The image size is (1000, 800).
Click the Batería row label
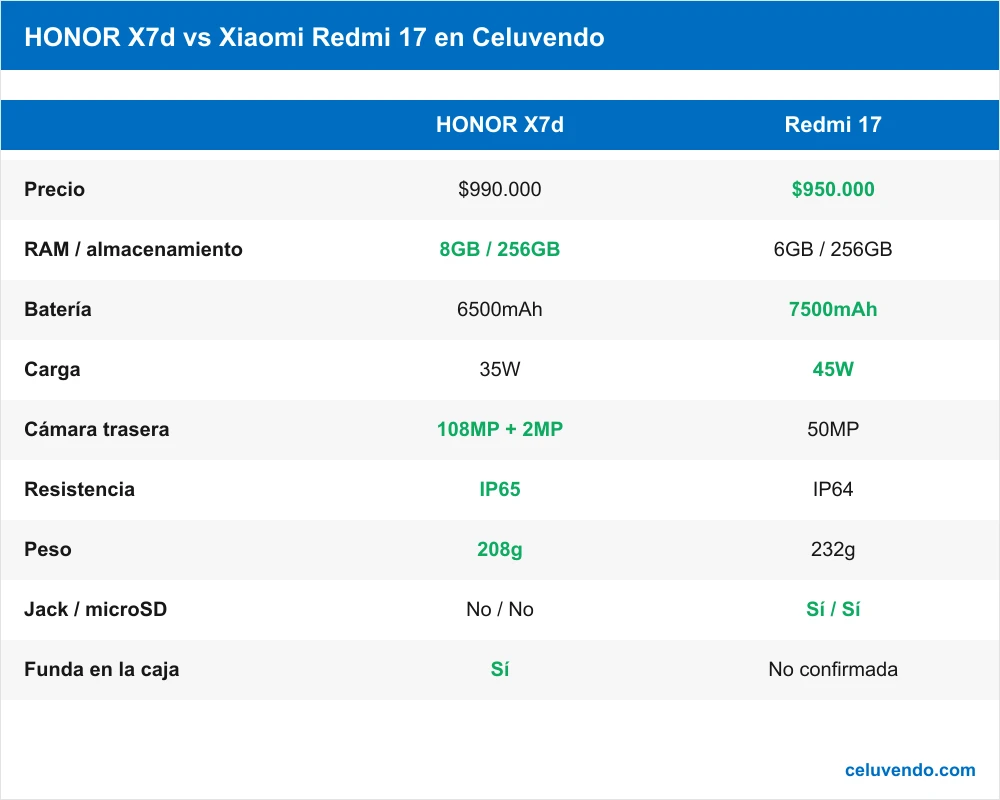[x=57, y=309]
